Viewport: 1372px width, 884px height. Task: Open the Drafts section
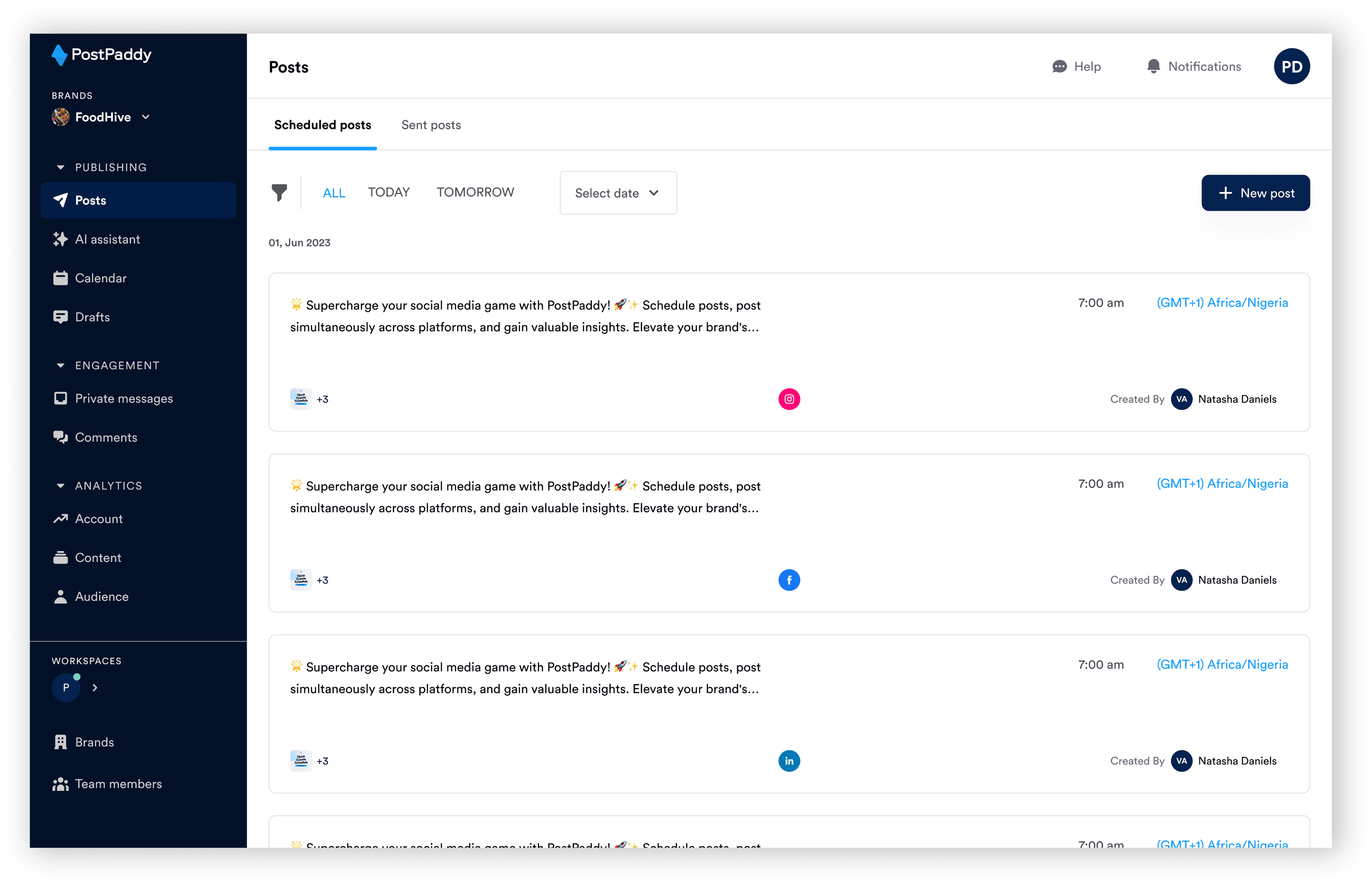tap(92, 317)
